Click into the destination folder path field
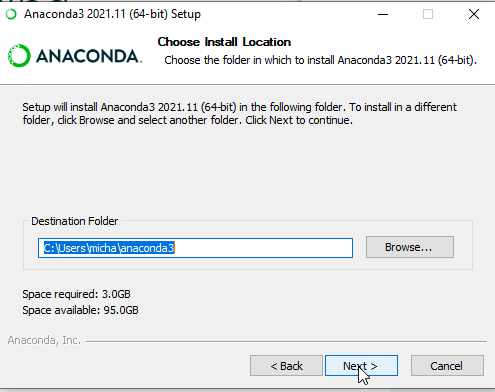Screen dimensions: 495x392 pyautogui.click(x=195, y=248)
